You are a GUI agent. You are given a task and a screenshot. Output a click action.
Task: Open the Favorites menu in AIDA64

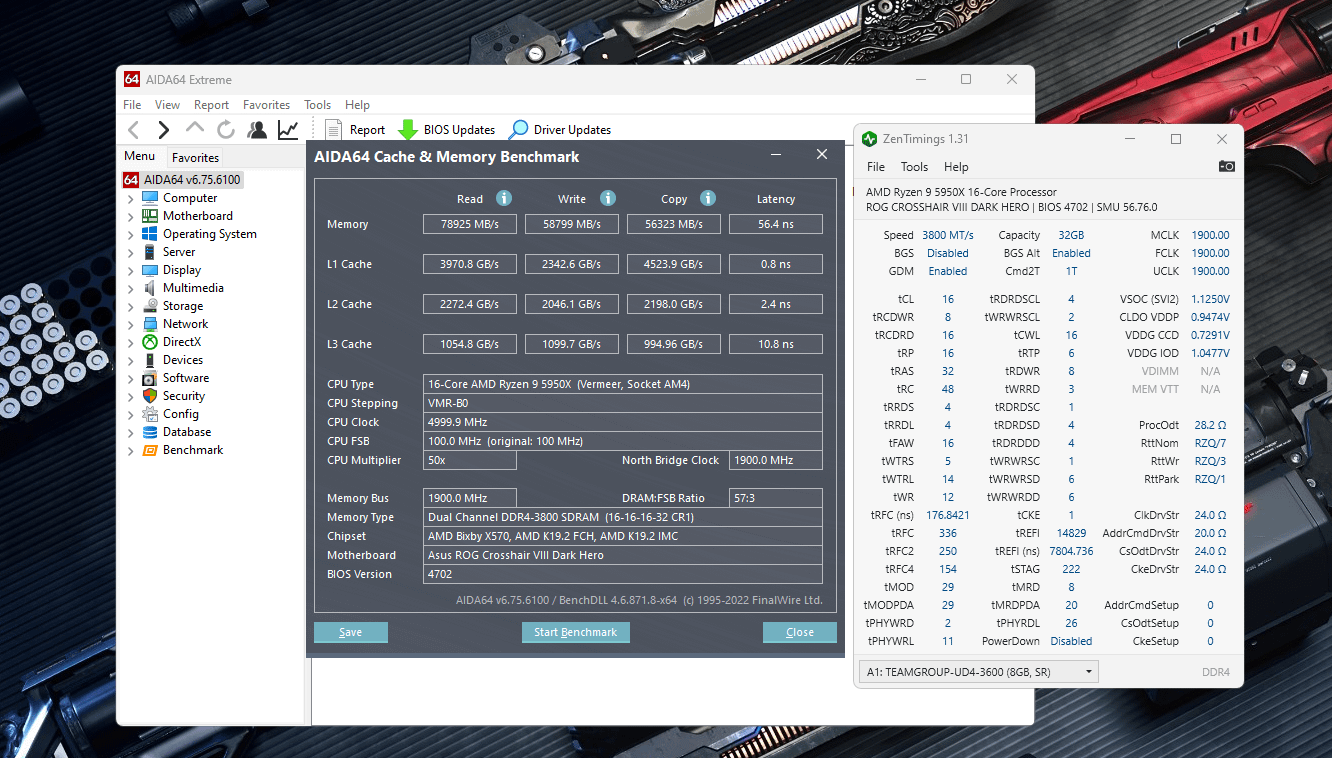tap(266, 105)
